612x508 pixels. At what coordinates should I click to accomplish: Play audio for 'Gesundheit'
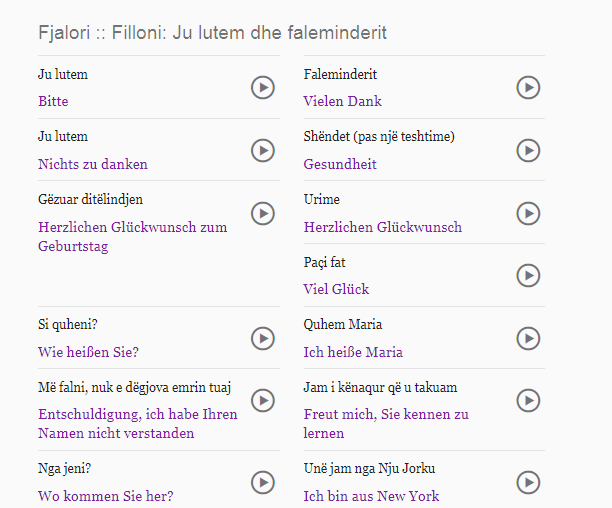528,150
